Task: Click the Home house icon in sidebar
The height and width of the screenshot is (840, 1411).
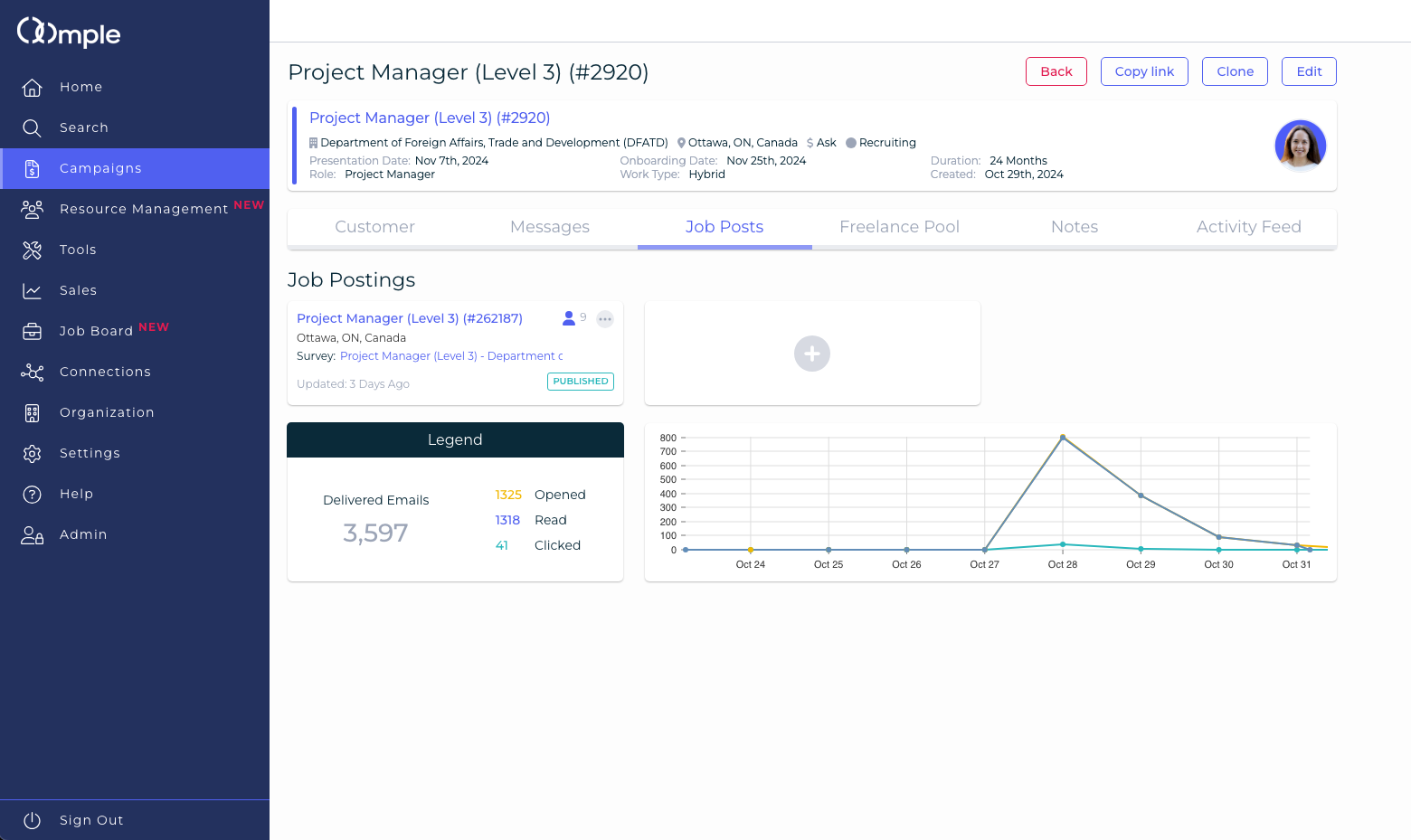Action: 33,88
